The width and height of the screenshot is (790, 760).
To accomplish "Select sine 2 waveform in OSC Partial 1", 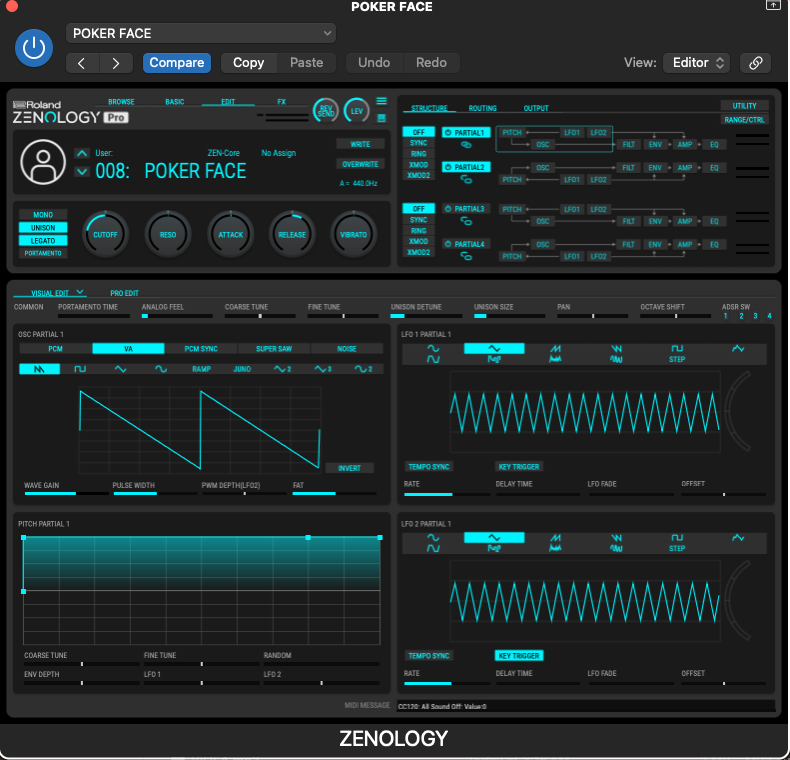I will (363, 369).
